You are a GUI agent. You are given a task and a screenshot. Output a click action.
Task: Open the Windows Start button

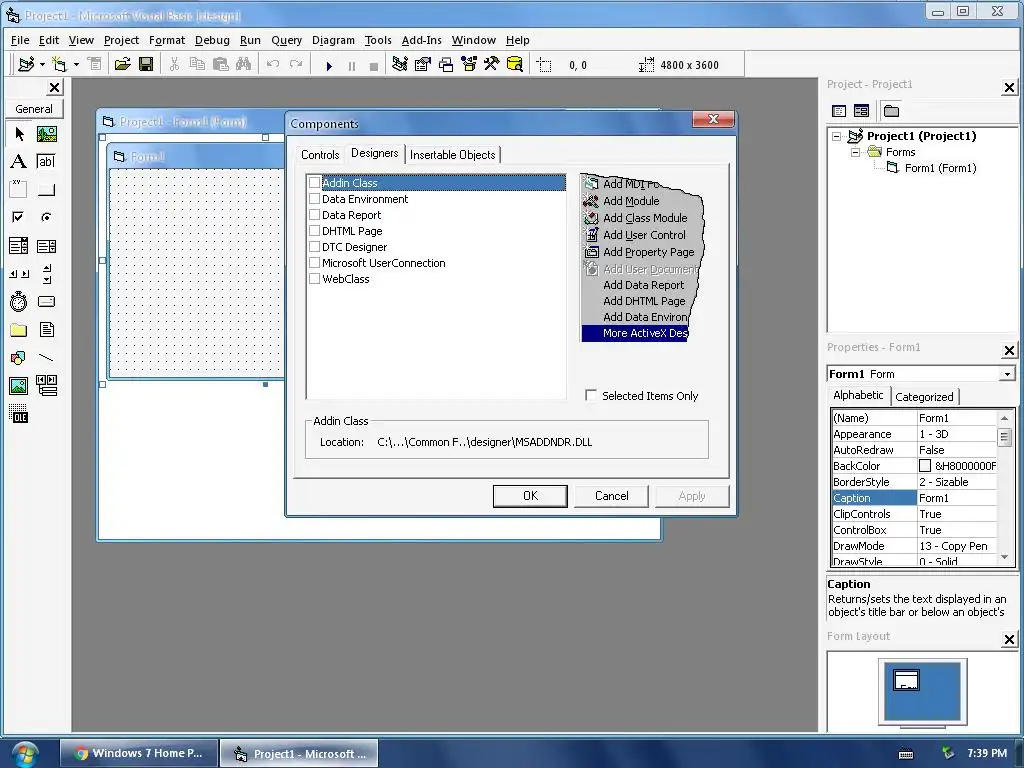coord(24,754)
